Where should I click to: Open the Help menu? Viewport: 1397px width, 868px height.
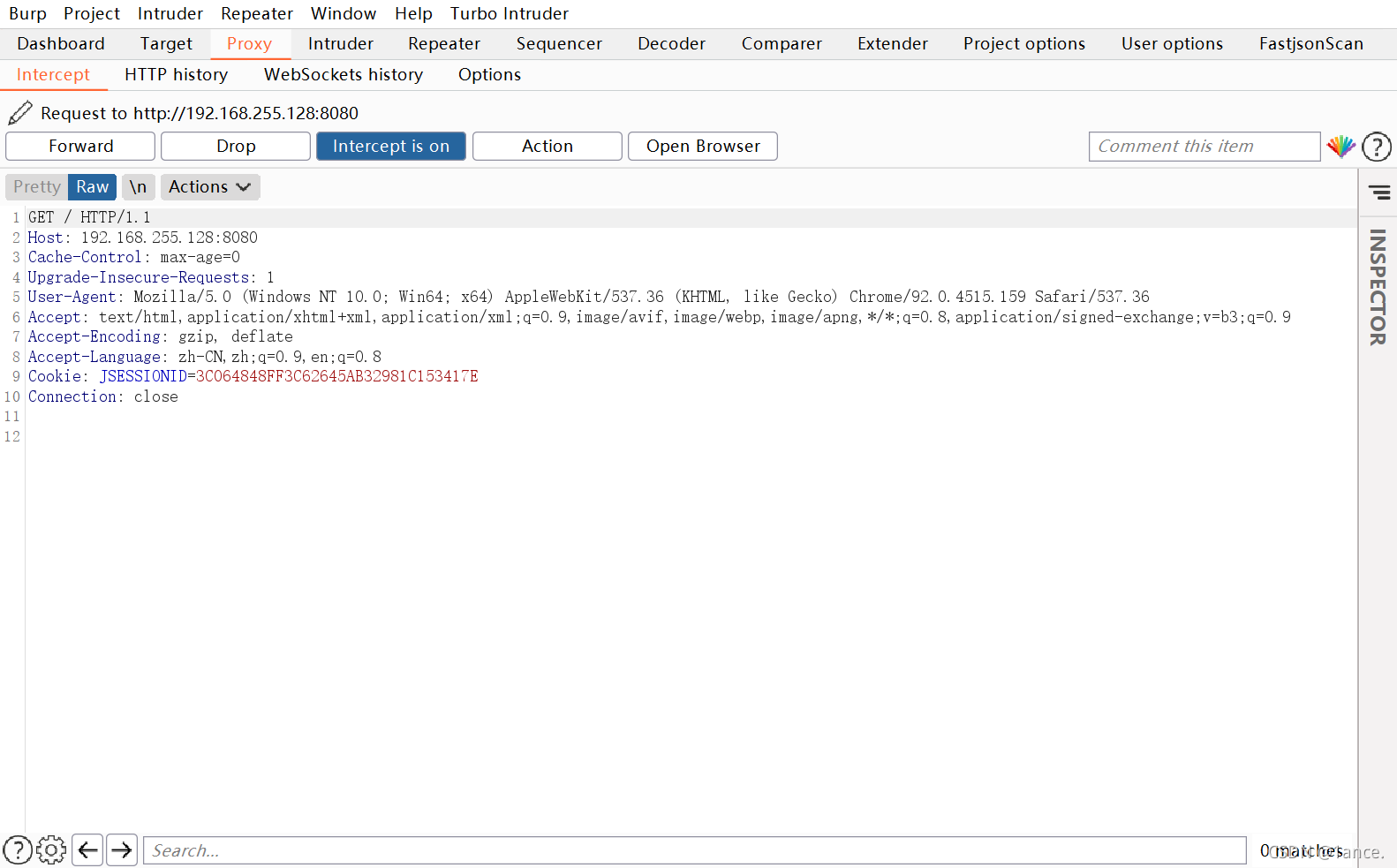[413, 13]
